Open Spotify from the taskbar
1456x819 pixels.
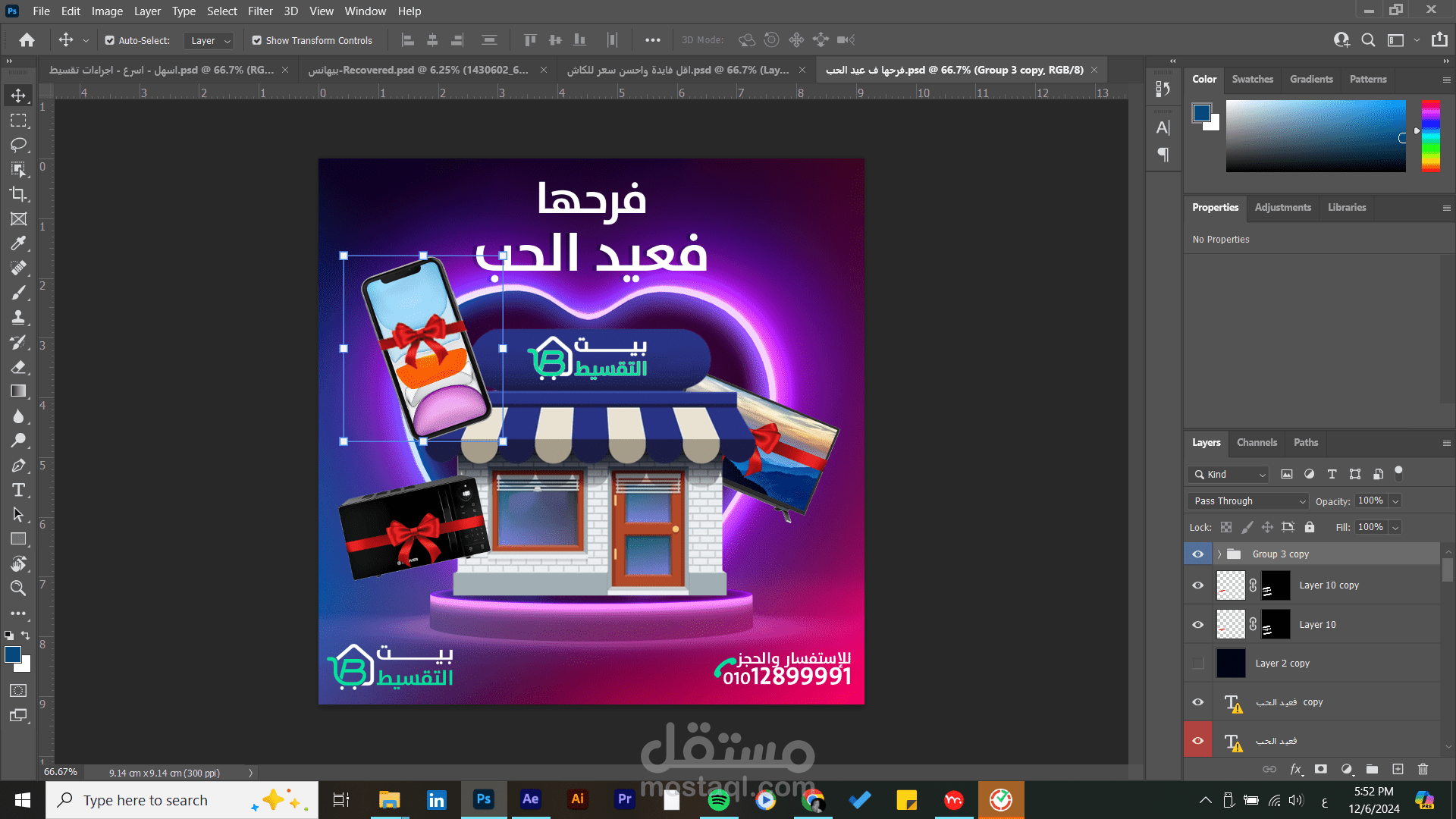coord(718,800)
